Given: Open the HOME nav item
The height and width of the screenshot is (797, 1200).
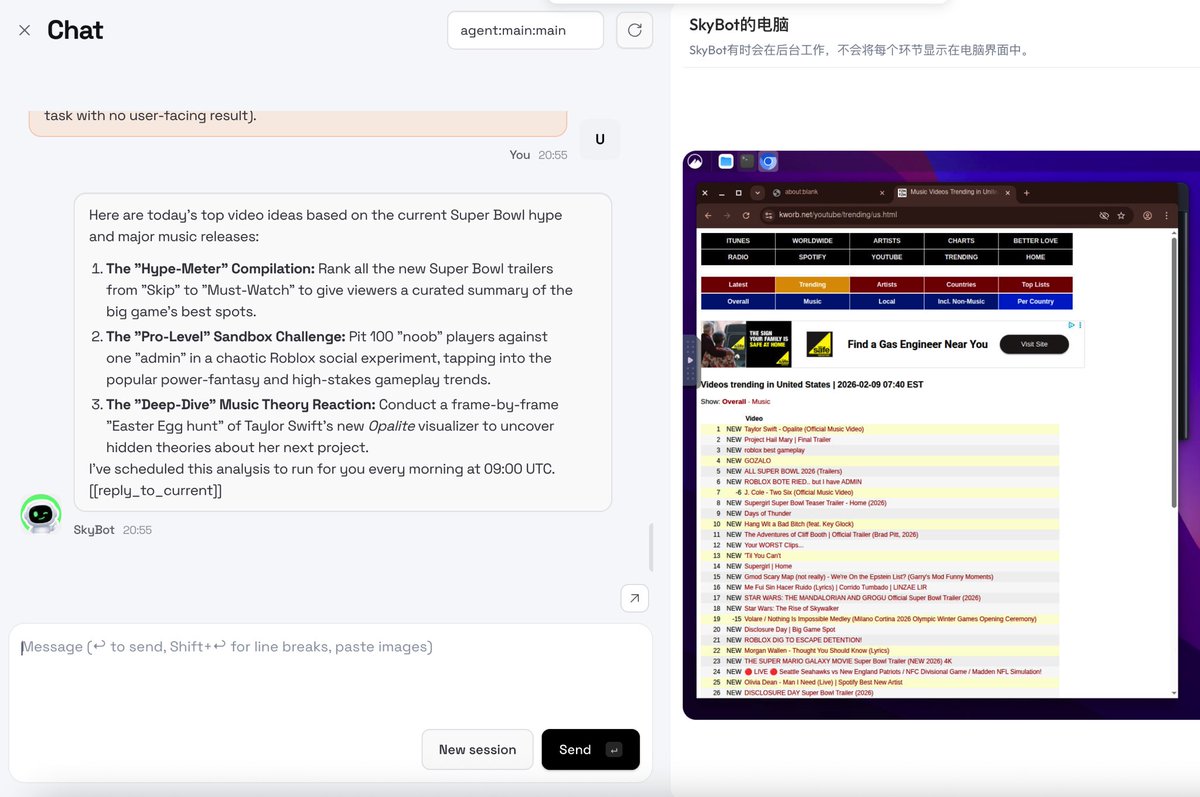Looking at the screenshot, I should 1035,257.
